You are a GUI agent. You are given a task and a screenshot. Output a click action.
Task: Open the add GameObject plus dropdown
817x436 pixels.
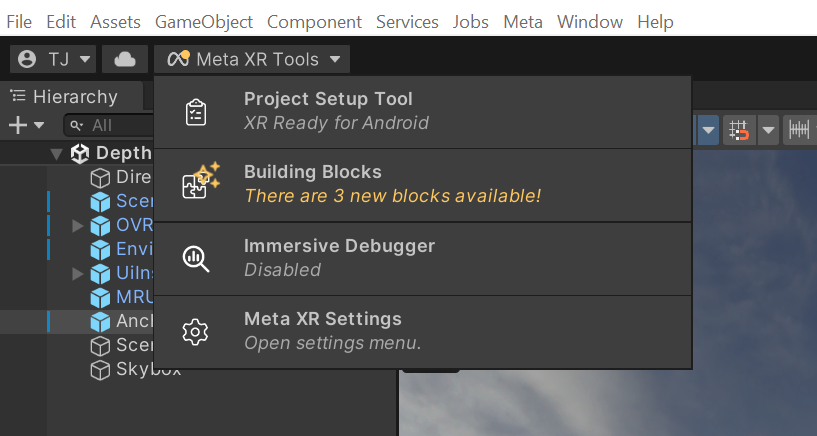27,125
